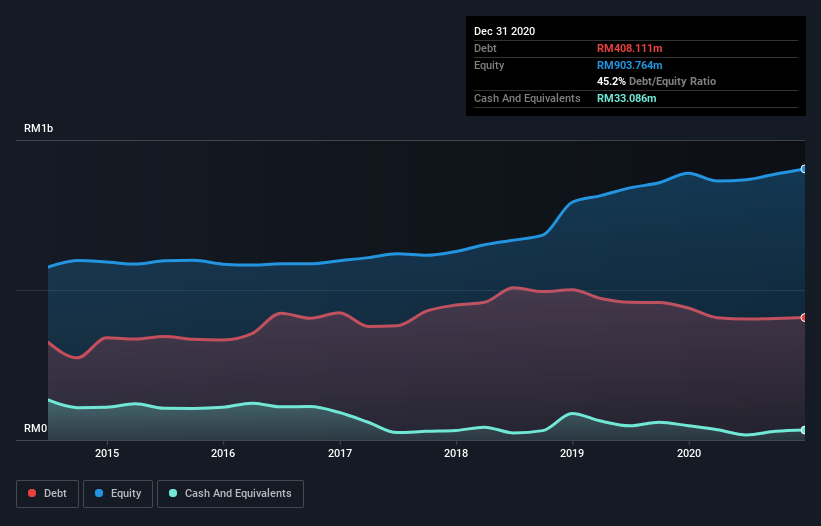The image size is (821, 526).
Task: Click the RM33.086m cash value
Action: [626, 98]
